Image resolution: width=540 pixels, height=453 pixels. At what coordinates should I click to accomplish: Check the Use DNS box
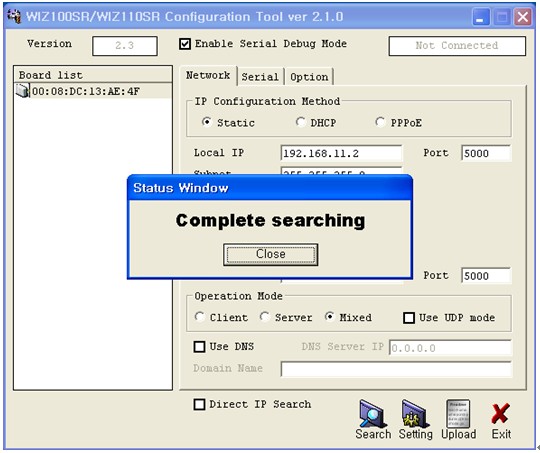point(199,347)
